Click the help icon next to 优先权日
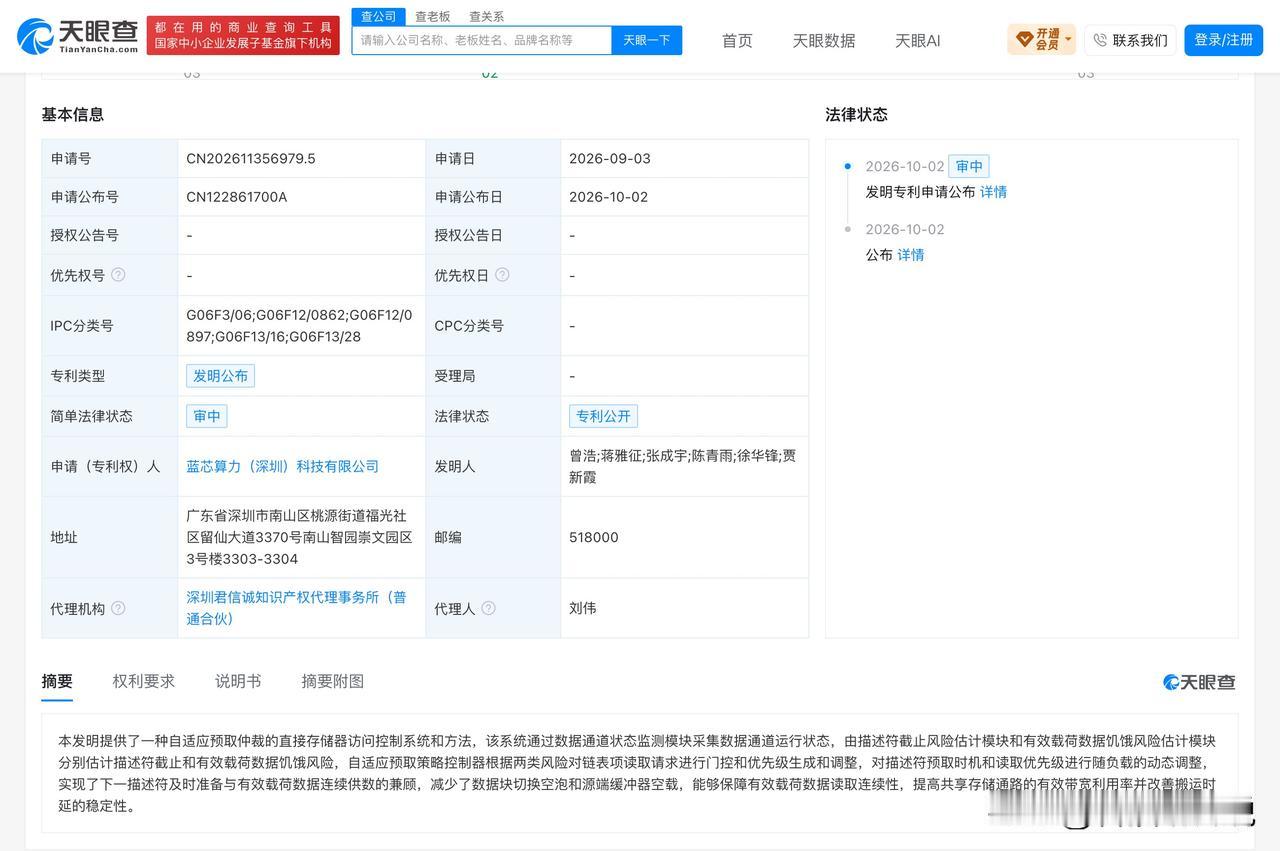 [x=502, y=274]
